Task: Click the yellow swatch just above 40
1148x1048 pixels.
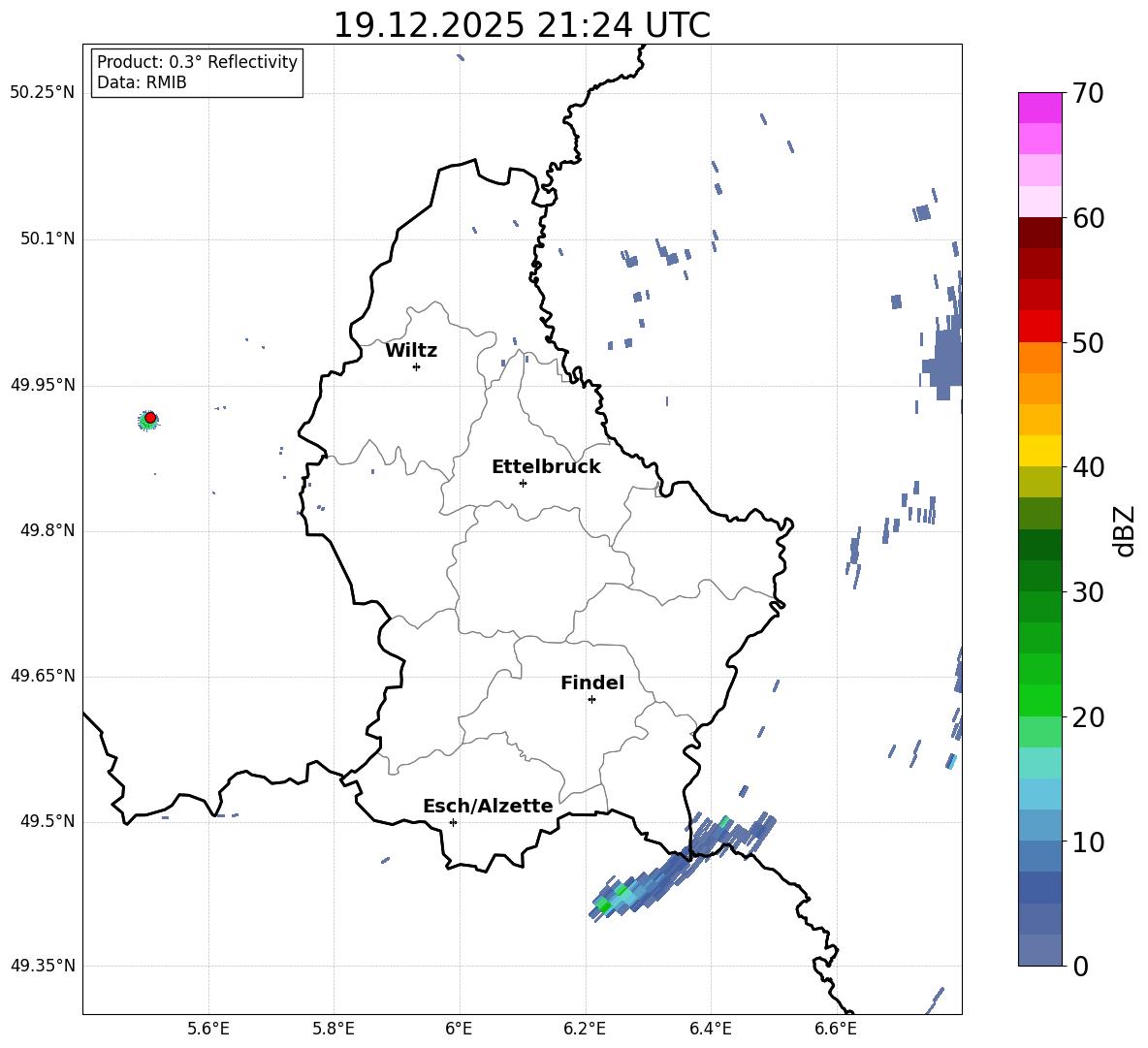Action: (1039, 451)
